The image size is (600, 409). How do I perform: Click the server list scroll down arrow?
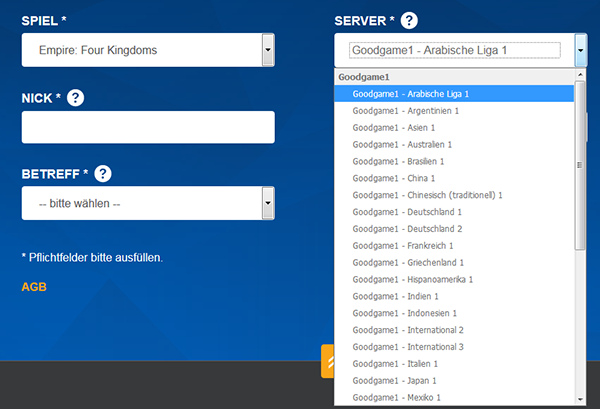click(580, 399)
